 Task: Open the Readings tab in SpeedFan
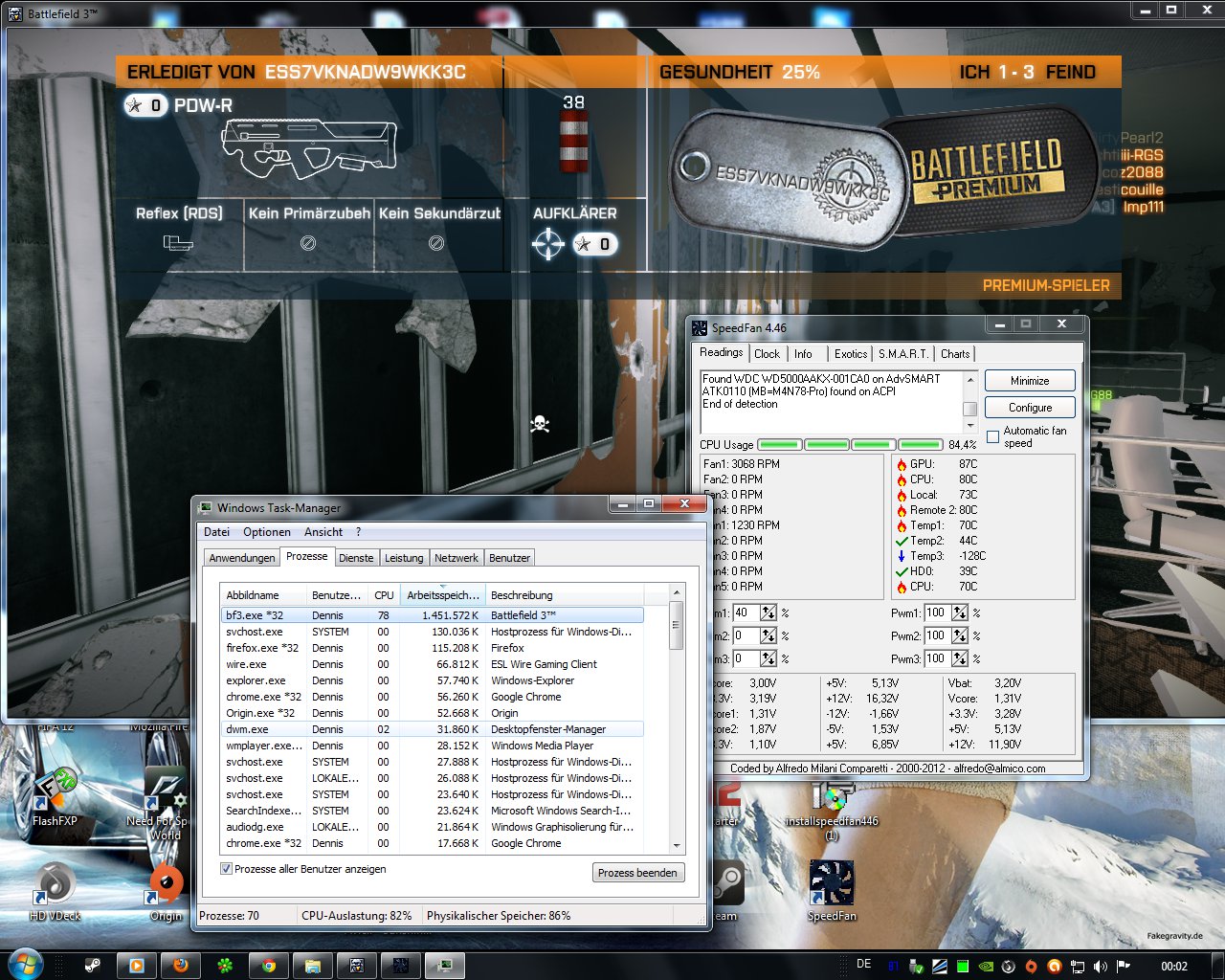[721, 352]
